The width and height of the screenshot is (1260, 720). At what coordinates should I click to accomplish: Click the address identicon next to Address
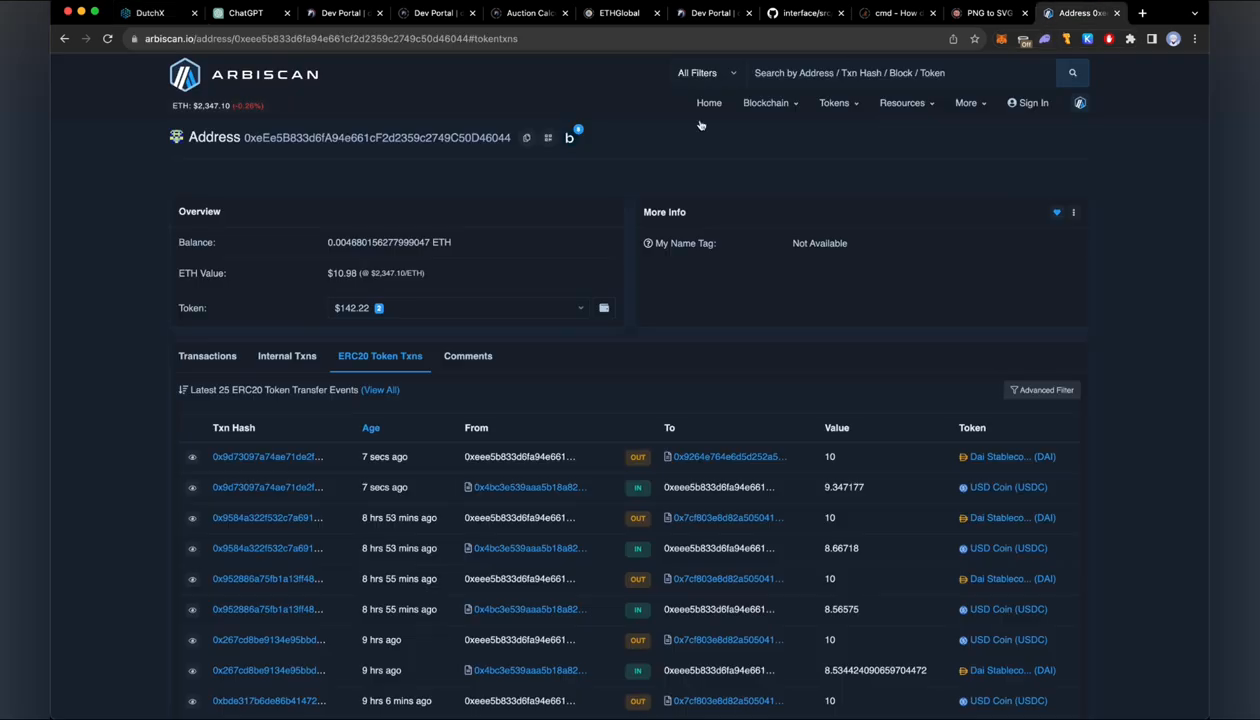point(176,137)
